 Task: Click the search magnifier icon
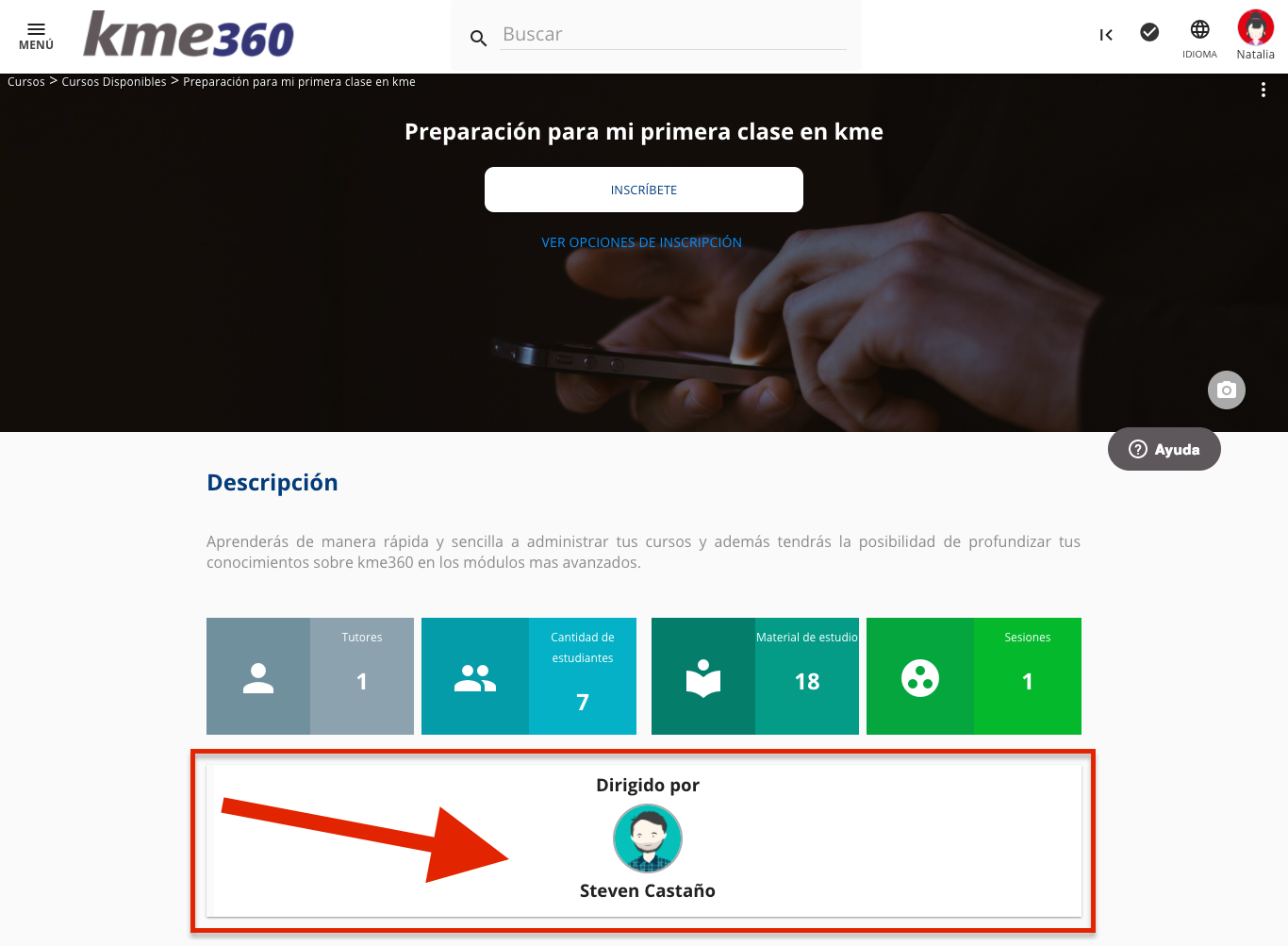[478, 39]
